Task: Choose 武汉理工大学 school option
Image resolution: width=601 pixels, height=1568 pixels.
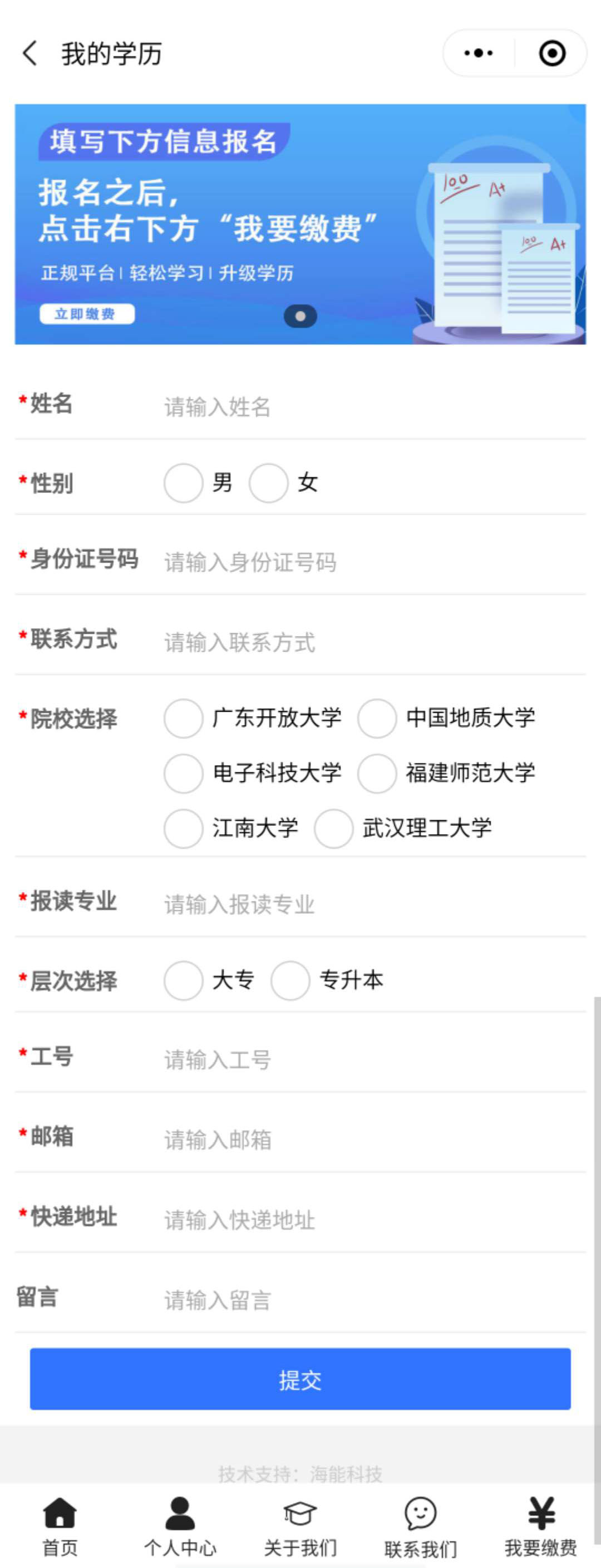Action: [333, 829]
